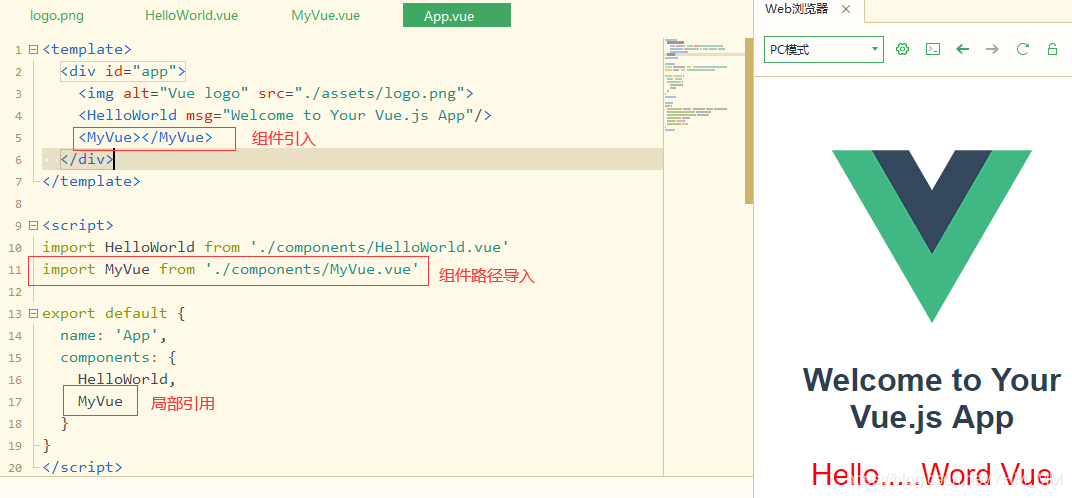Click name: 'App' on line 14
The image size is (1072, 498).
pos(113,335)
